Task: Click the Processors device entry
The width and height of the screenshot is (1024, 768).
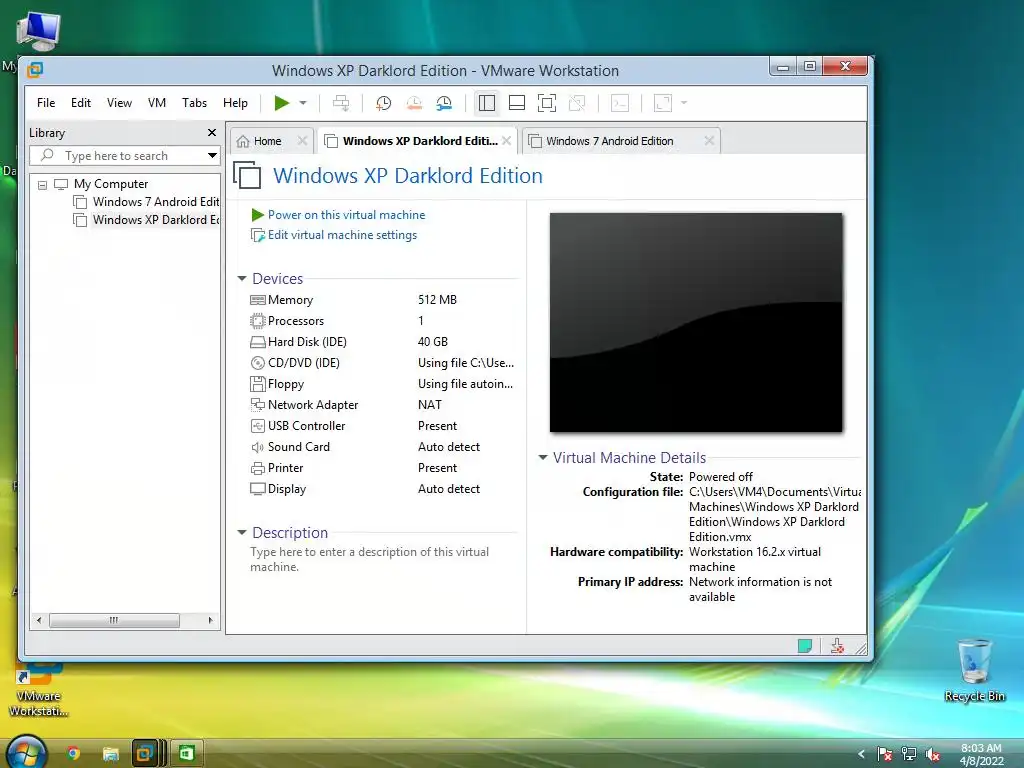Action: click(295, 321)
